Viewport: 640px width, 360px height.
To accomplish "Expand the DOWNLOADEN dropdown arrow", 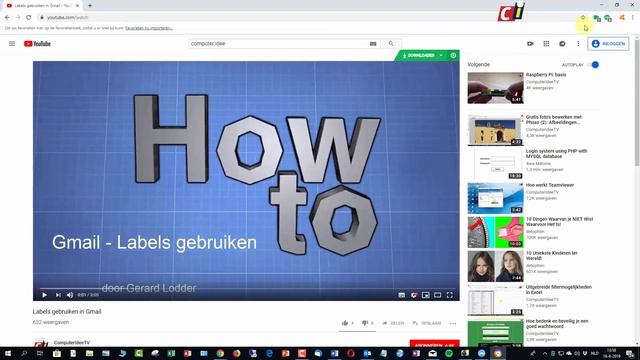I will pyautogui.click(x=441, y=56).
